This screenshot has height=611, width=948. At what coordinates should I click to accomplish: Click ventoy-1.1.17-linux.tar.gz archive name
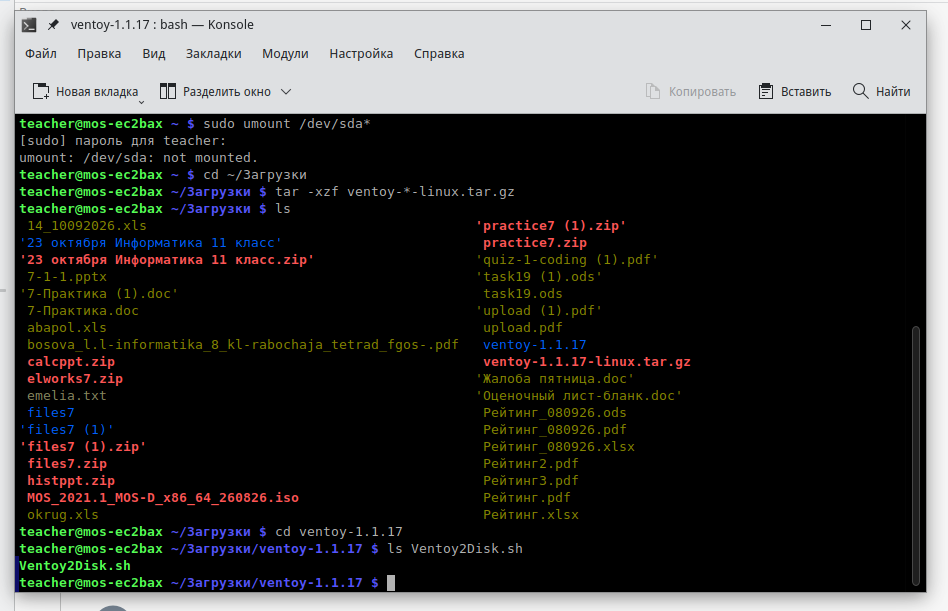[586, 361]
